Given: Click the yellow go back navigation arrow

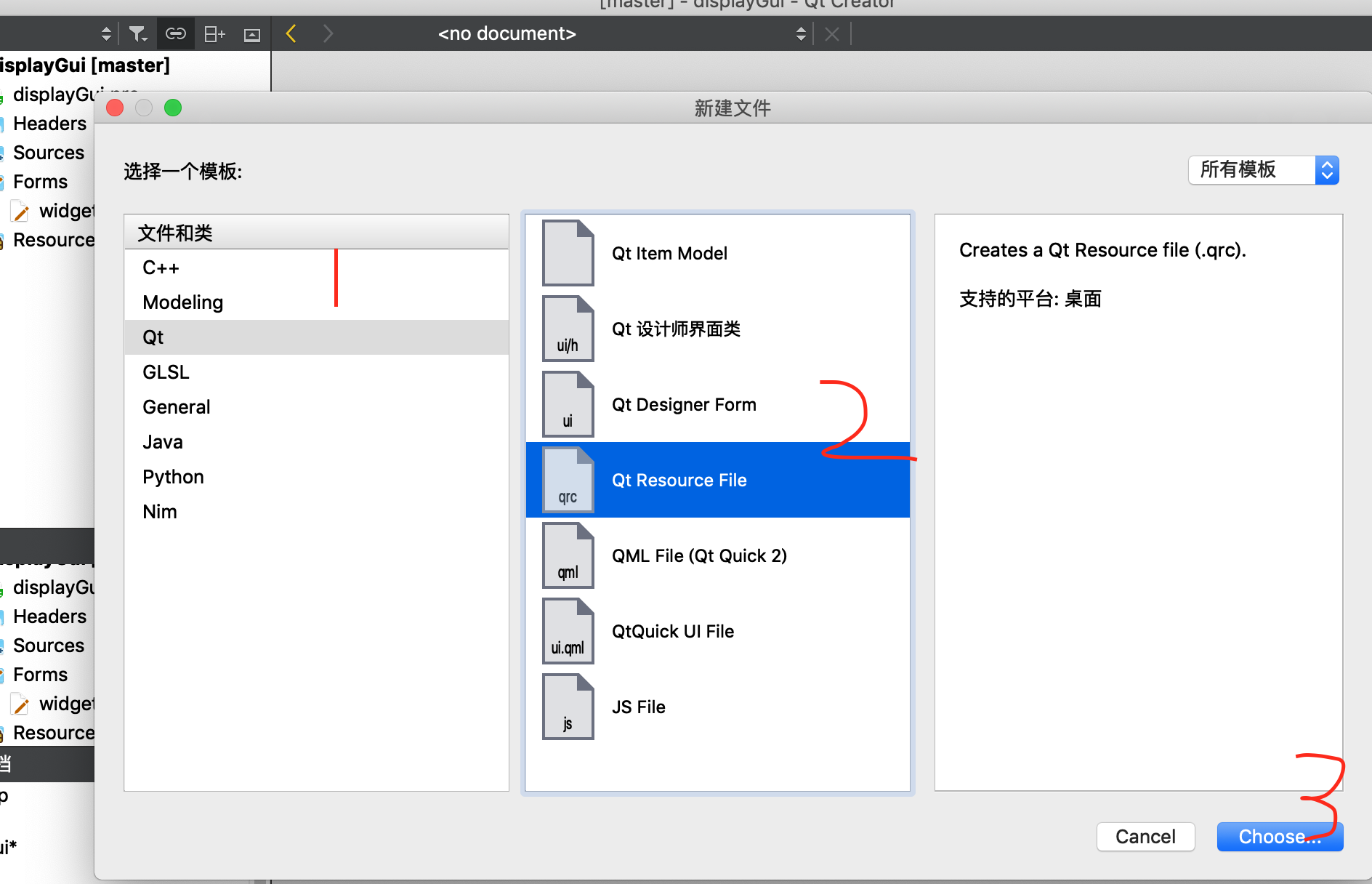Looking at the screenshot, I should click(x=290, y=33).
